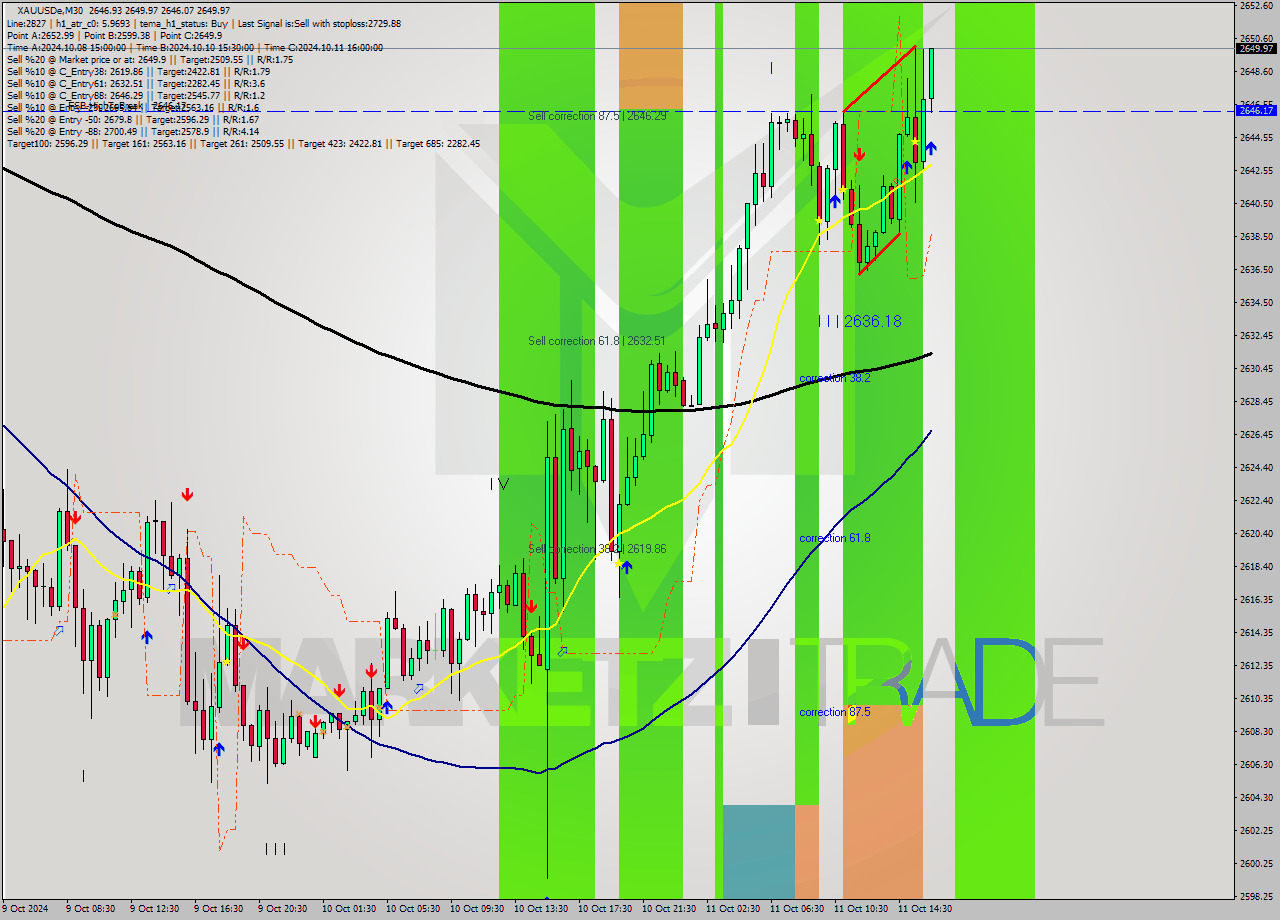1280x920 pixels.
Task: Click the '10 Oct 13:30' time label
Action: [540, 909]
